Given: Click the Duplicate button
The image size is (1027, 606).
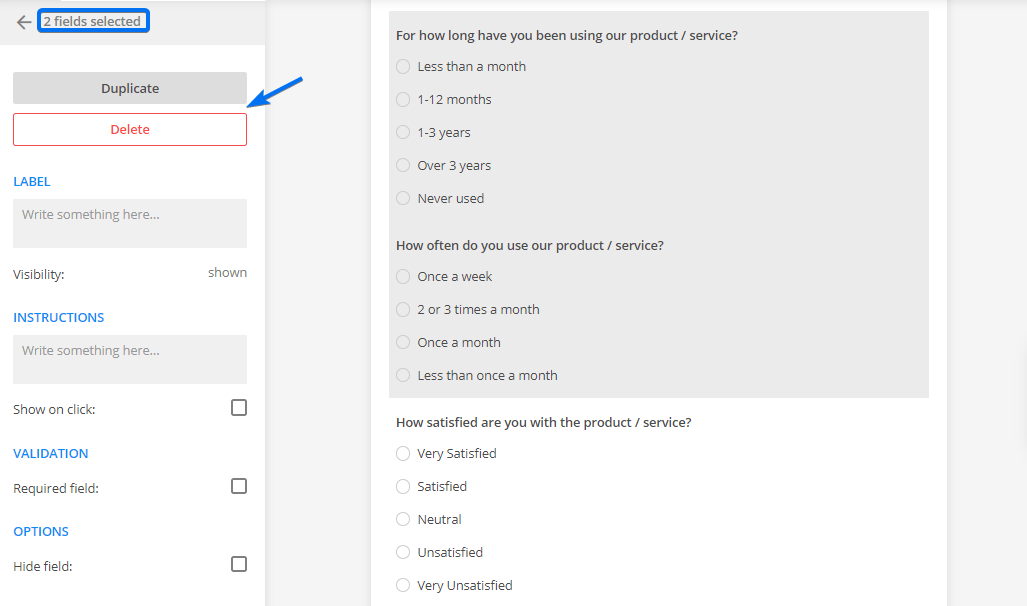Looking at the screenshot, I should tap(130, 88).
